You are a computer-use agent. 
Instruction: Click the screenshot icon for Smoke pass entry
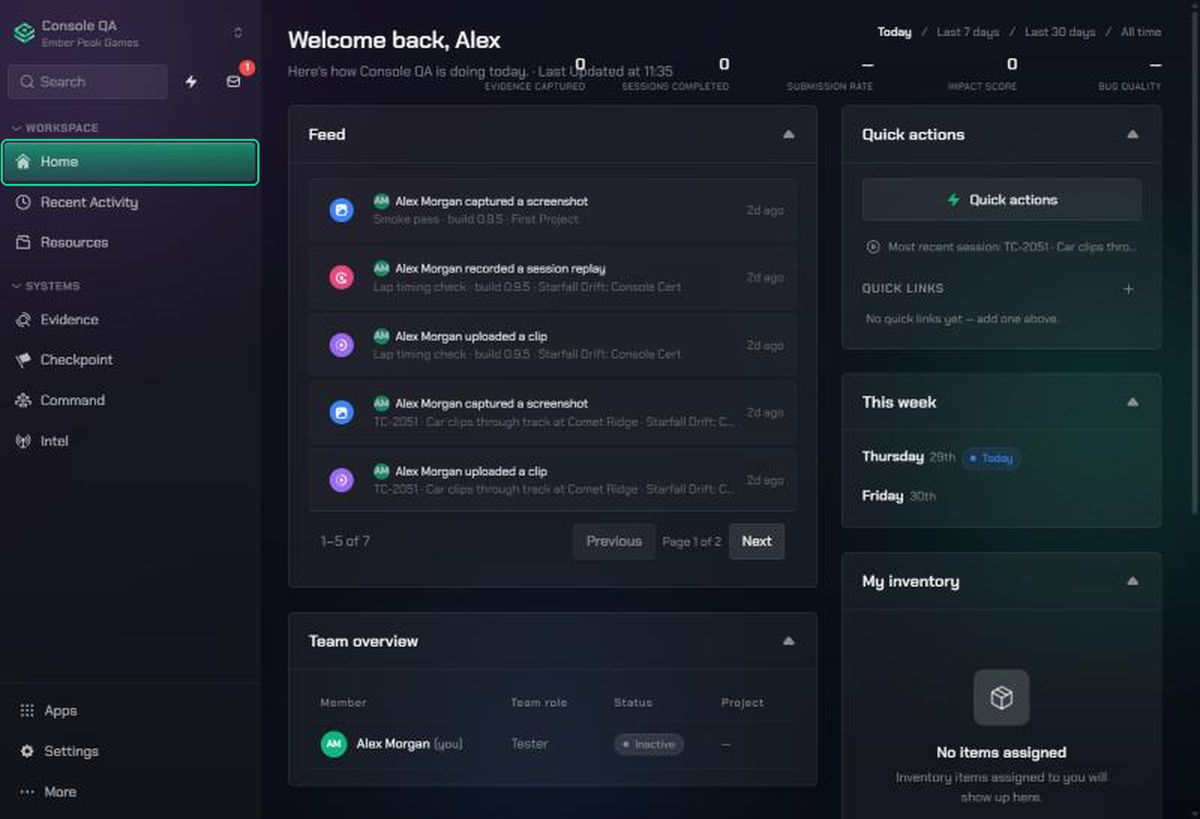(341, 210)
